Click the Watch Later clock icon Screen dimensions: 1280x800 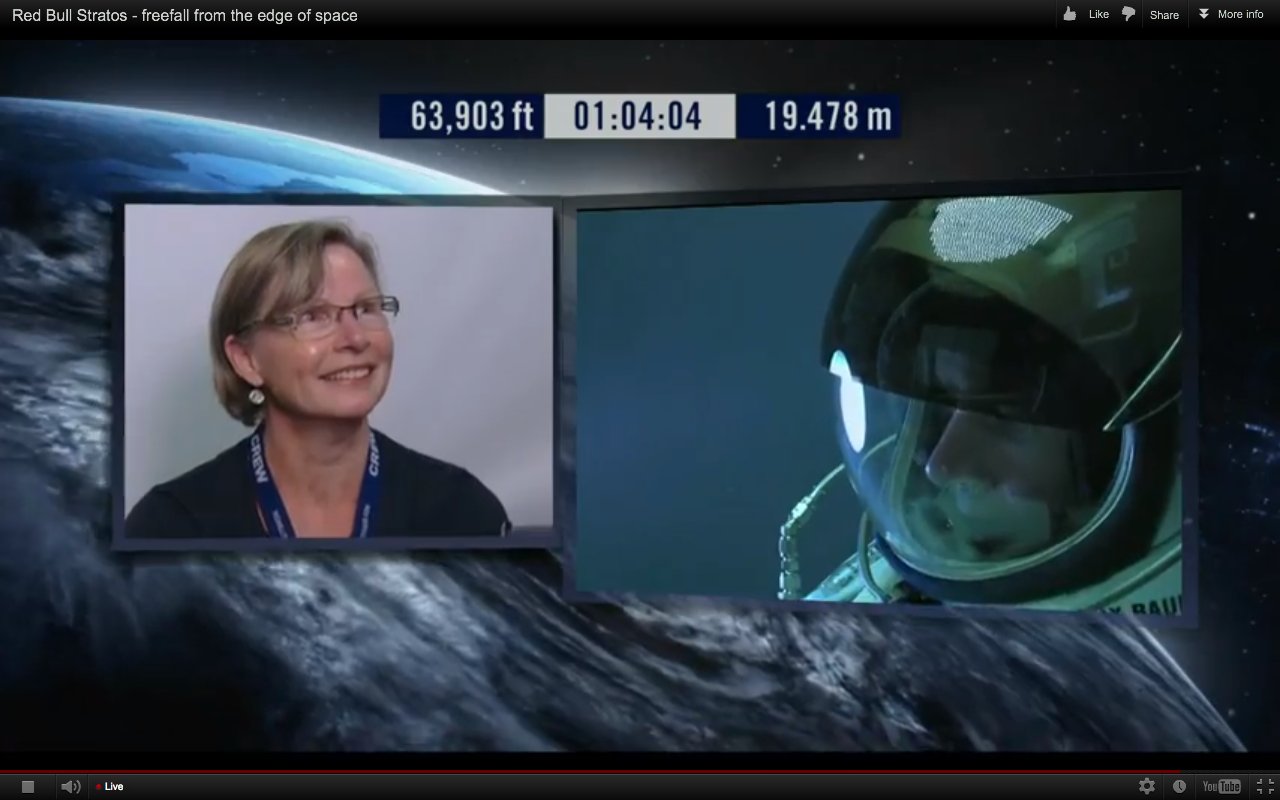(1180, 787)
